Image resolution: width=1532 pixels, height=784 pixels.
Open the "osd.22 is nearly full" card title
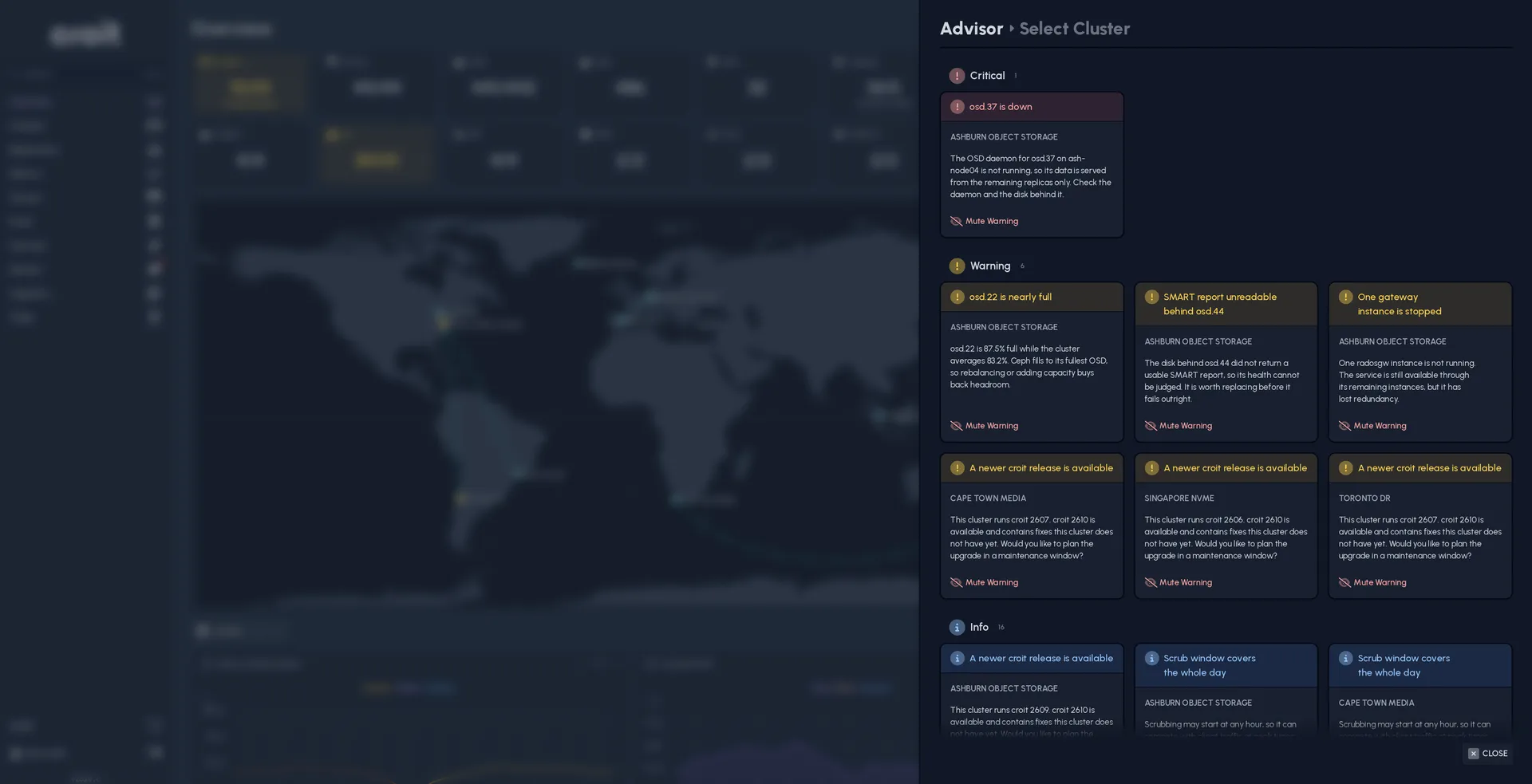click(1010, 297)
